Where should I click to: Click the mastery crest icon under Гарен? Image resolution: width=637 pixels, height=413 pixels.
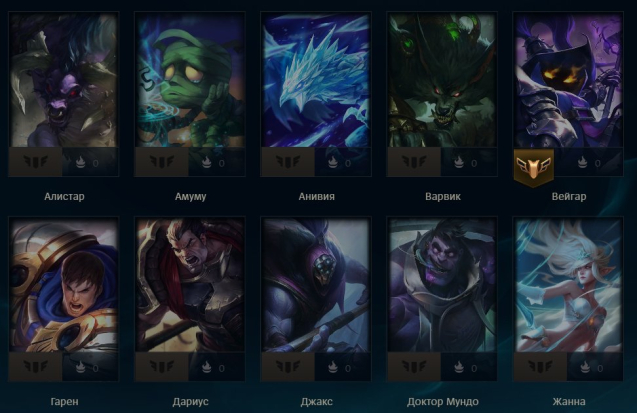(35, 366)
